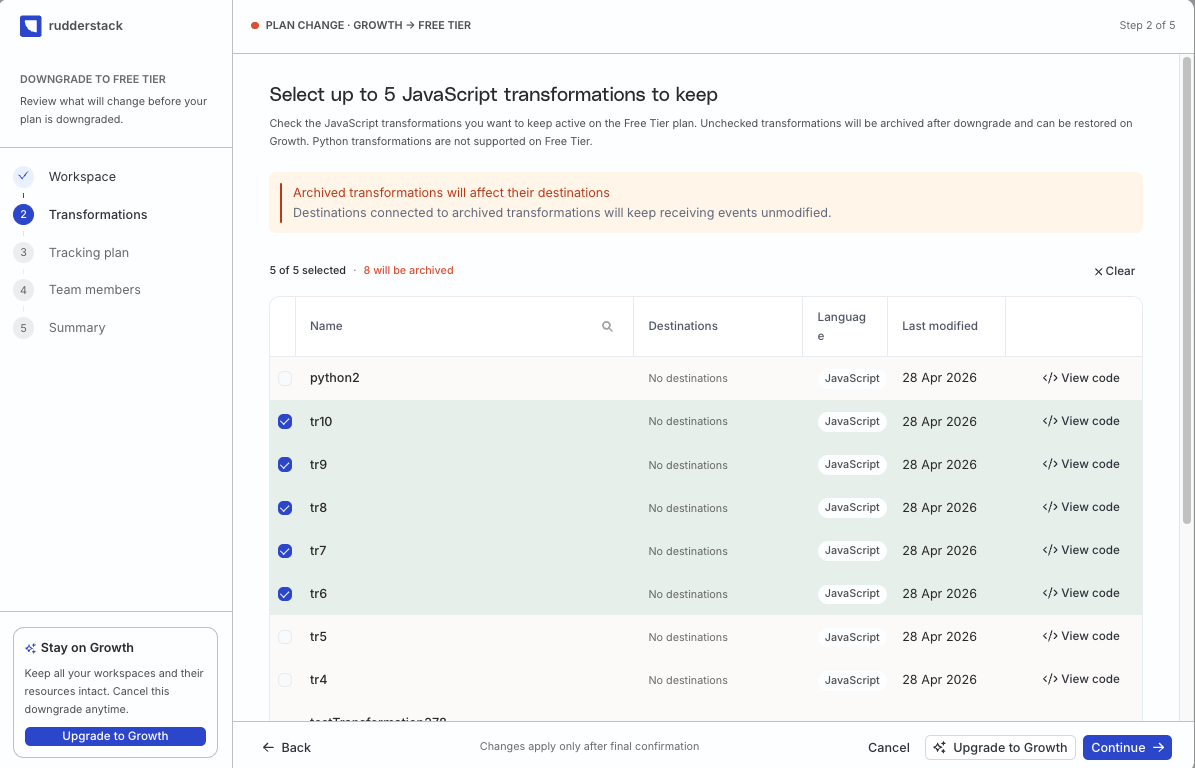The height and width of the screenshot is (768, 1195).
Task: Click 28 Apr 2026 date in tr6 row
Action: pyautogui.click(x=939, y=594)
